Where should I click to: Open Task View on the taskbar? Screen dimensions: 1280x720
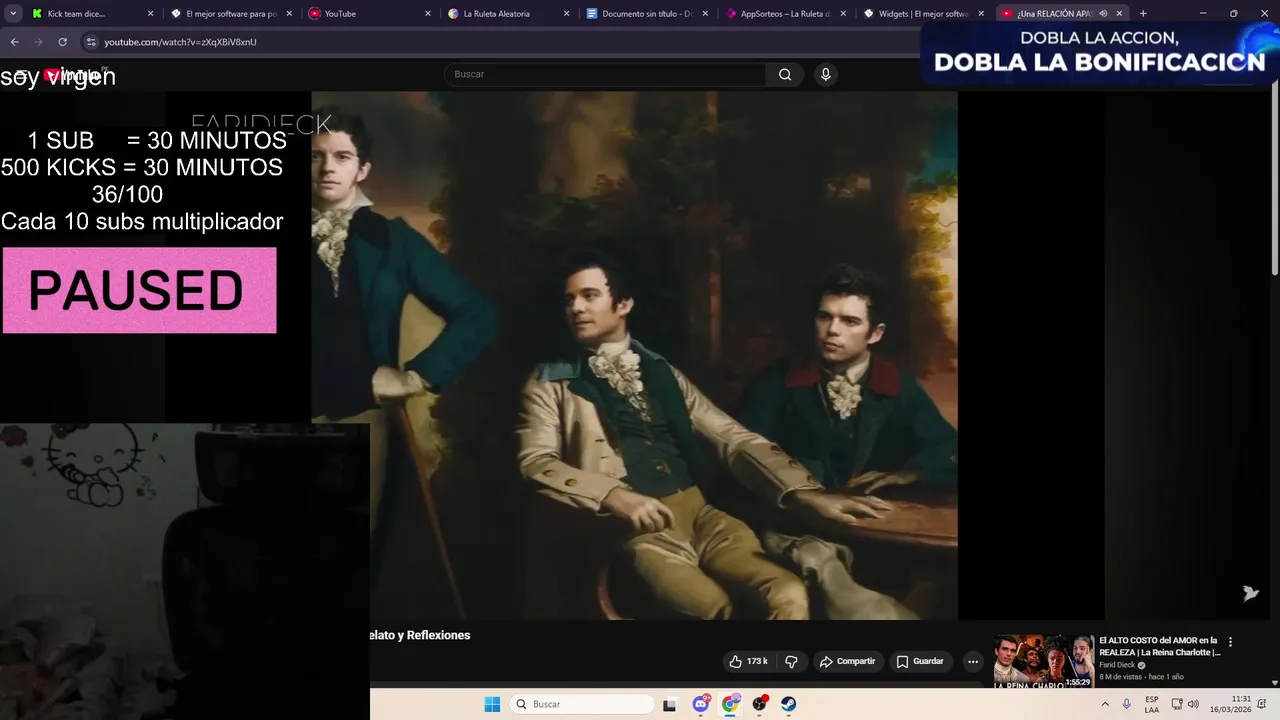pos(669,704)
